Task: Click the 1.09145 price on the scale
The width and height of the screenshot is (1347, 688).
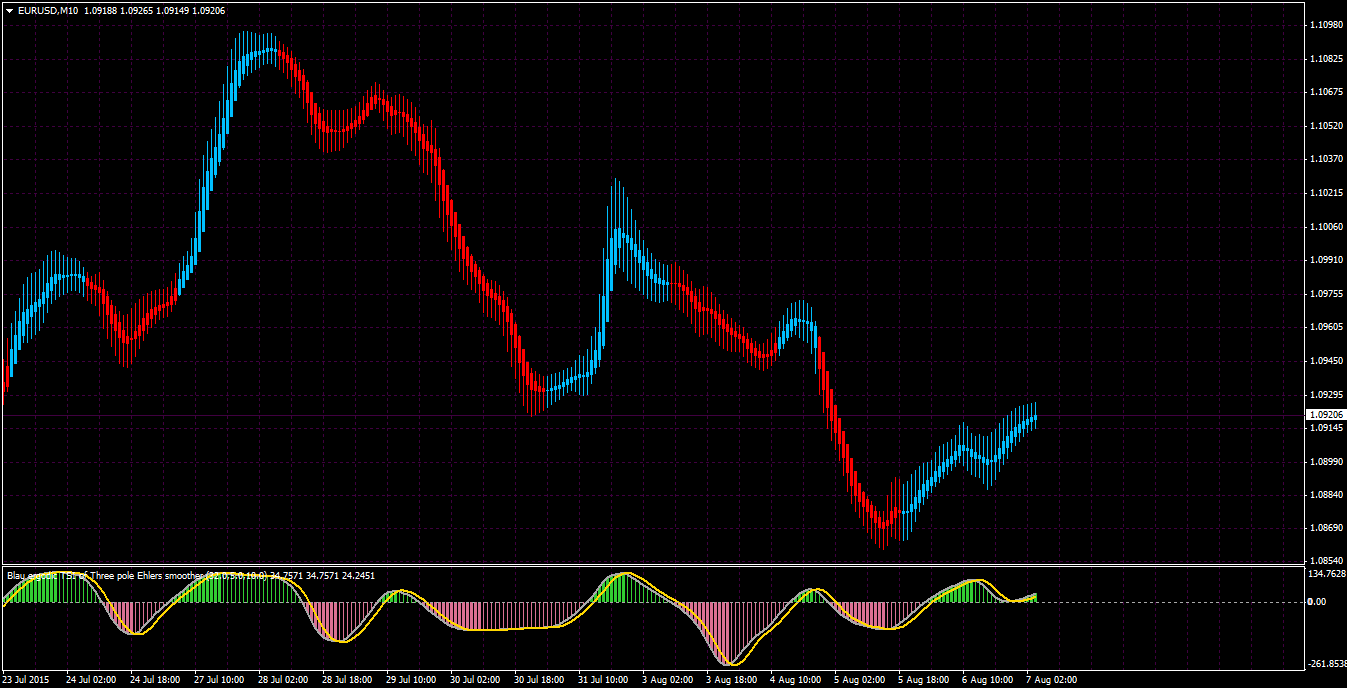Action: tap(1326, 428)
